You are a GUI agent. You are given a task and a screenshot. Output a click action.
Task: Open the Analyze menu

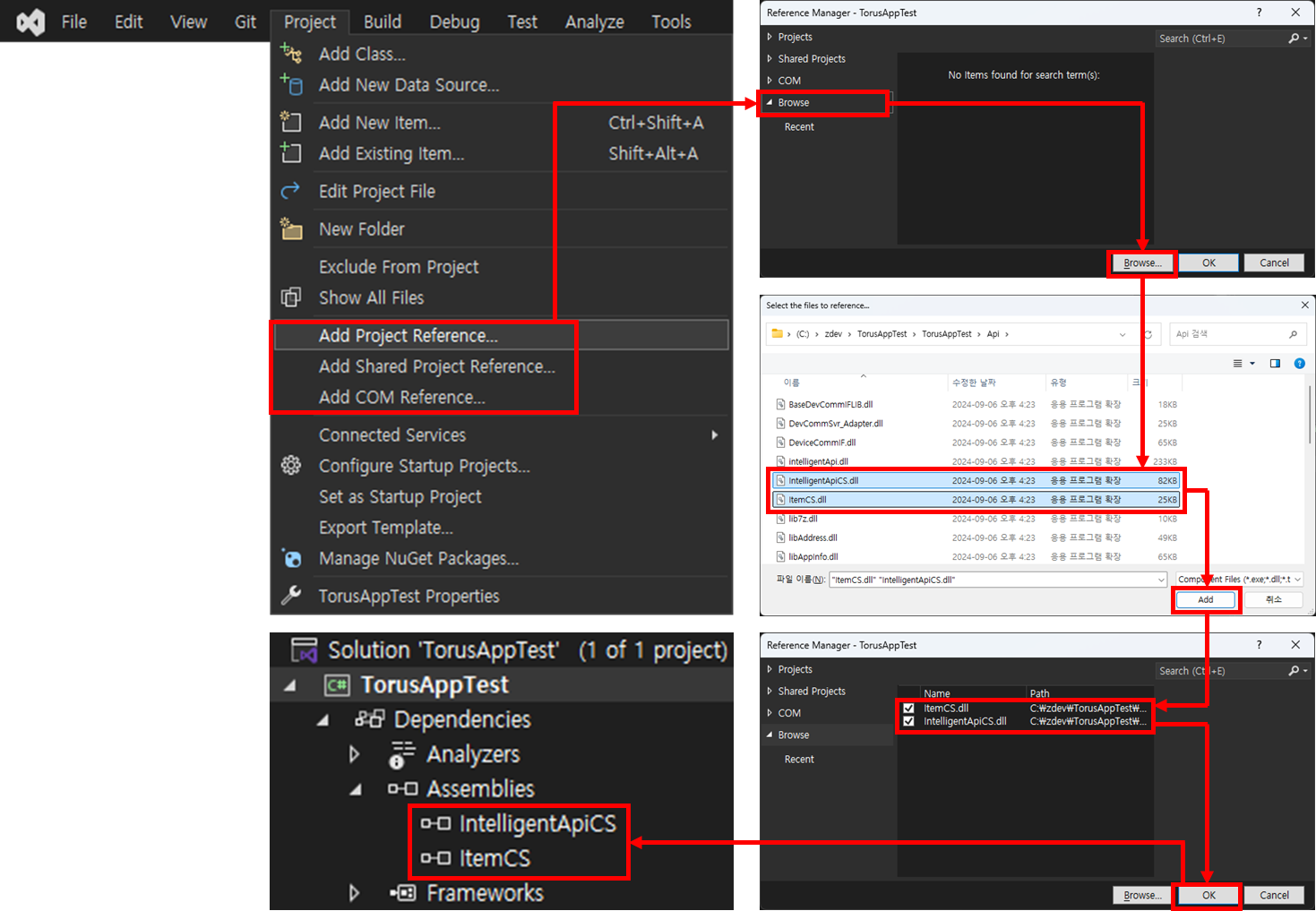[595, 21]
